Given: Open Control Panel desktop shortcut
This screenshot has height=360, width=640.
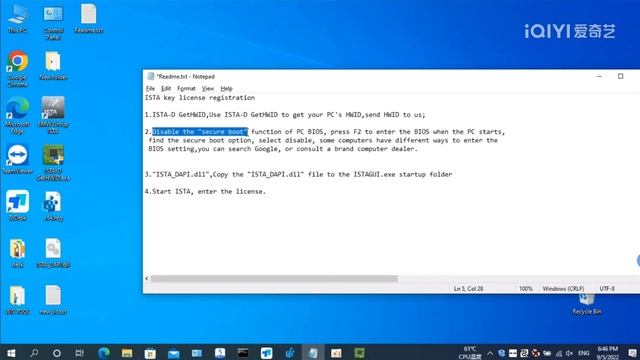Looking at the screenshot, I should [x=53, y=22].
